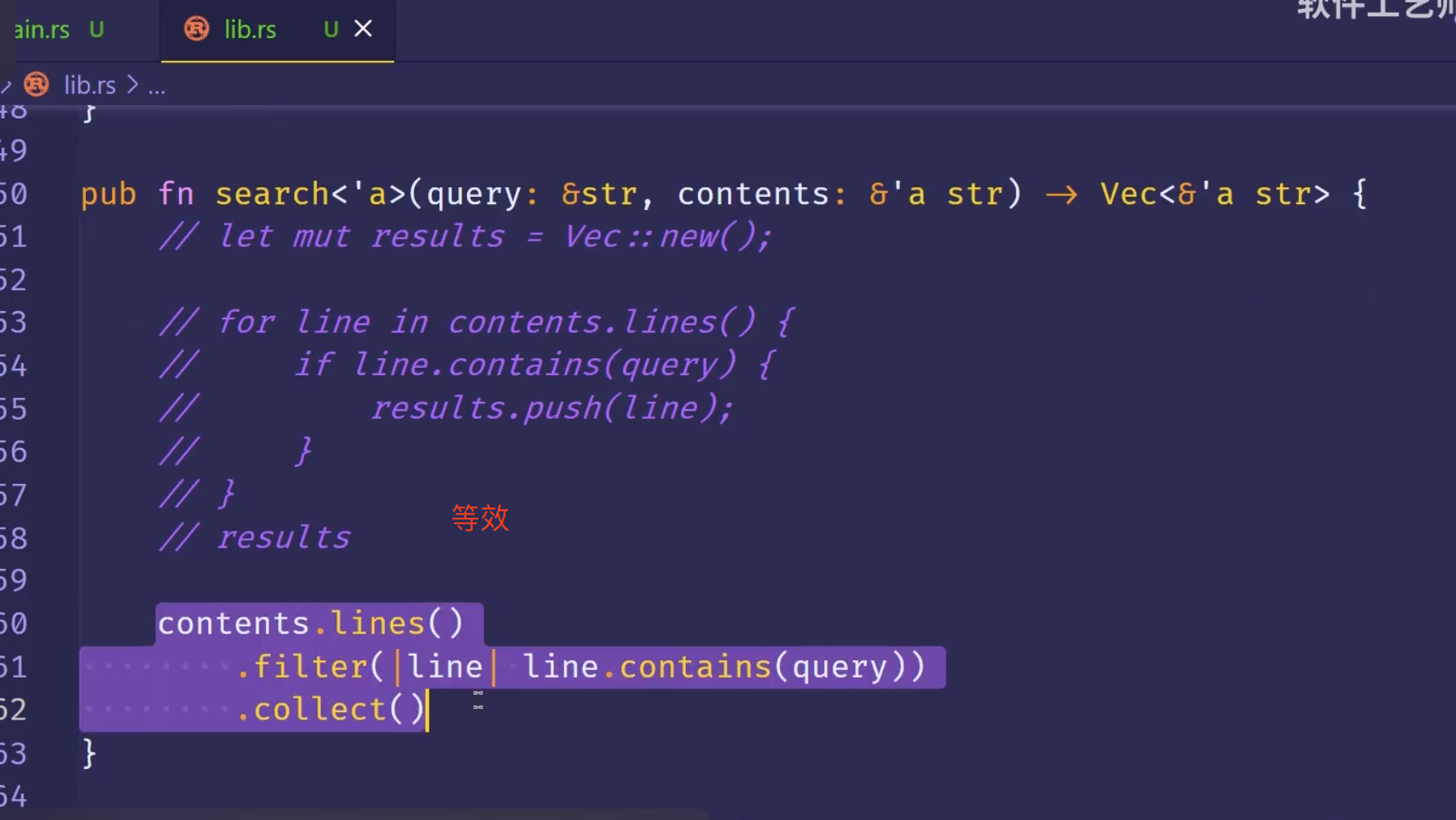Click the chevron after lib.rs breadcrumb

click(132, 85)
